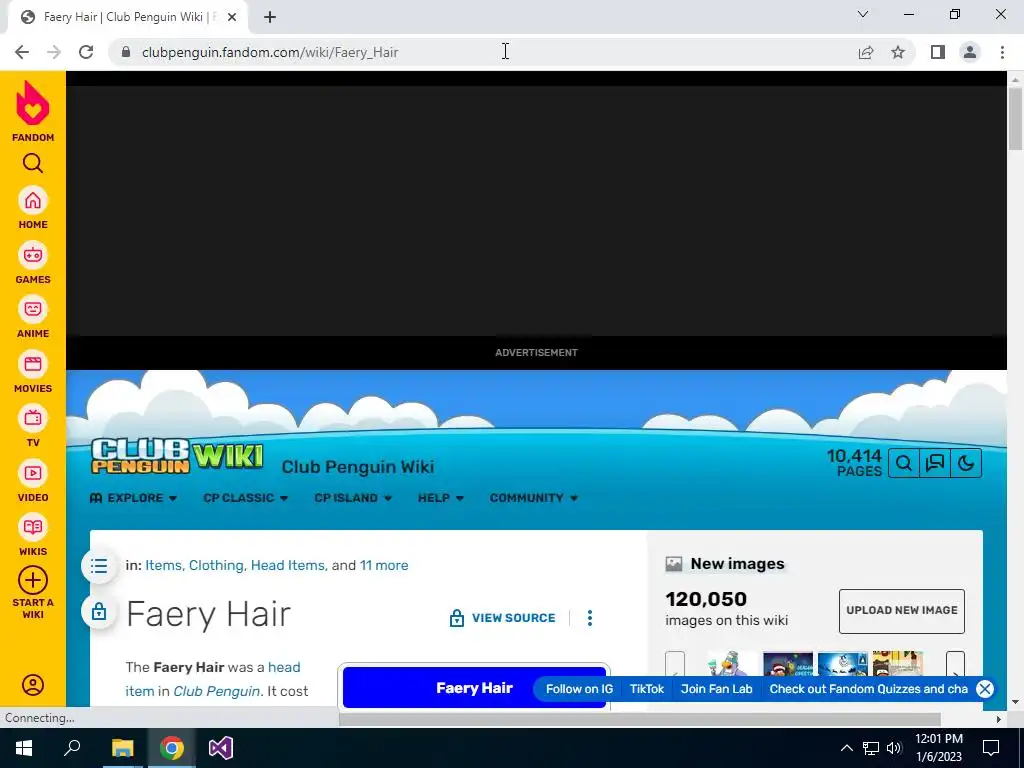
Task: Open first new image thumbnail
Action: tap(733, 664)
